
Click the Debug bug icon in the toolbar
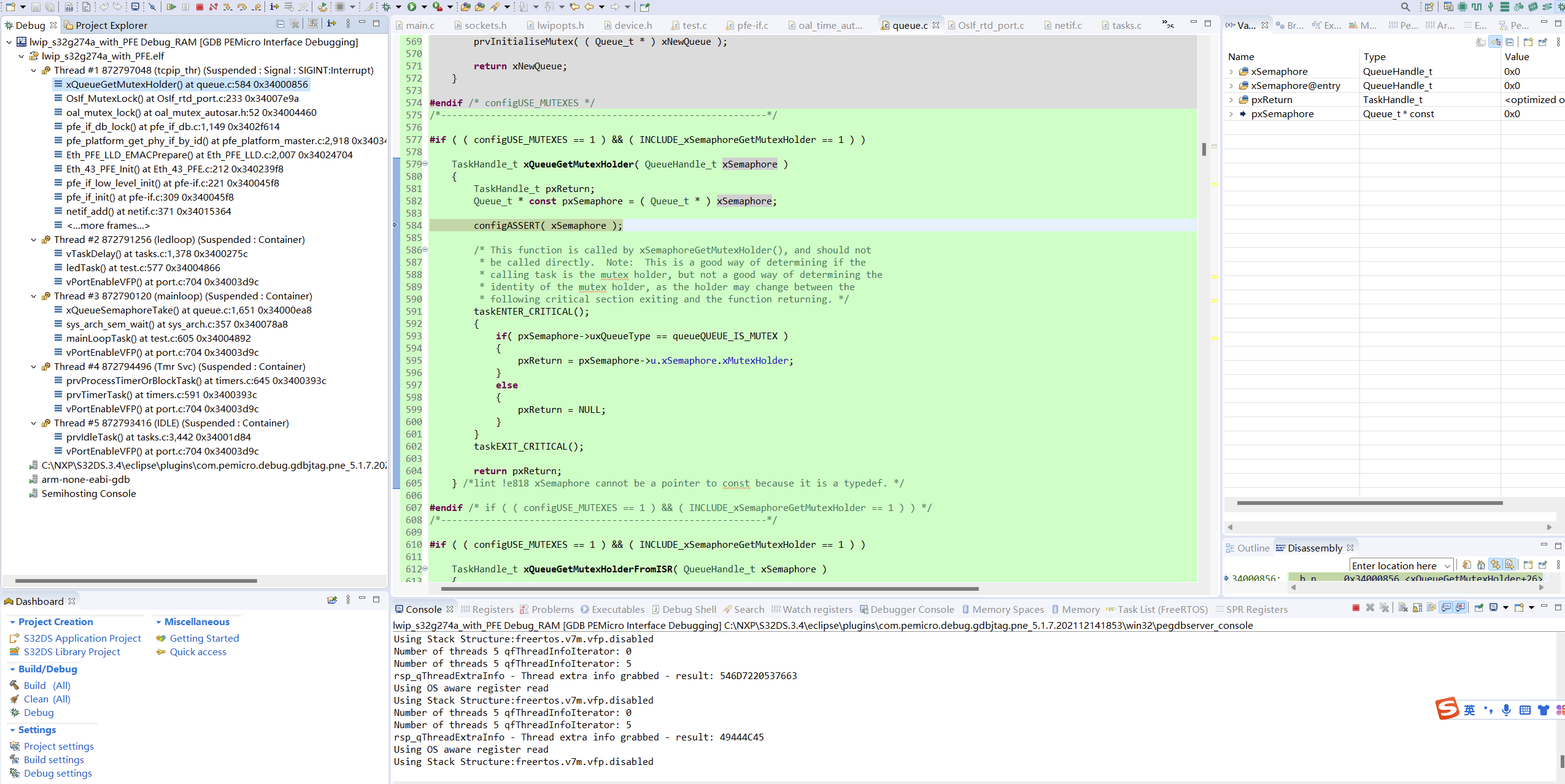[385, 7]
